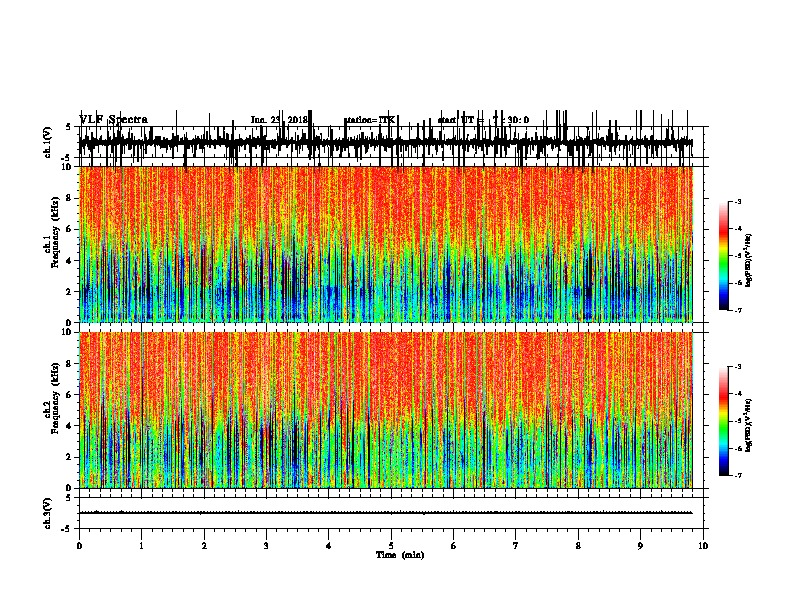Screen dimensions: 792x612
Task: Click the 6 minute tick label on time axis
Action: click(454, 546)
